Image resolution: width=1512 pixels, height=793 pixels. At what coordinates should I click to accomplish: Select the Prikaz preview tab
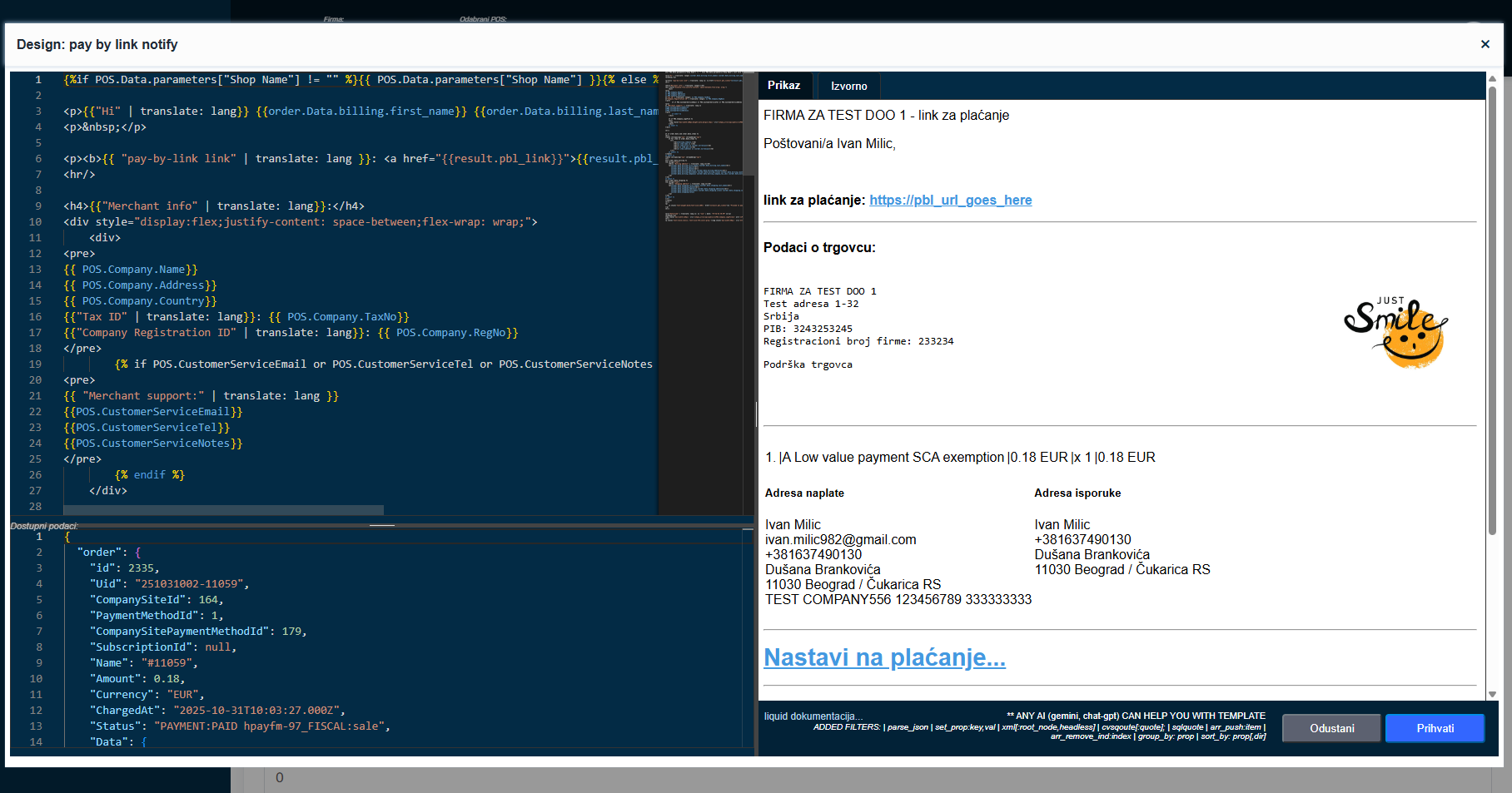[783, 86]
